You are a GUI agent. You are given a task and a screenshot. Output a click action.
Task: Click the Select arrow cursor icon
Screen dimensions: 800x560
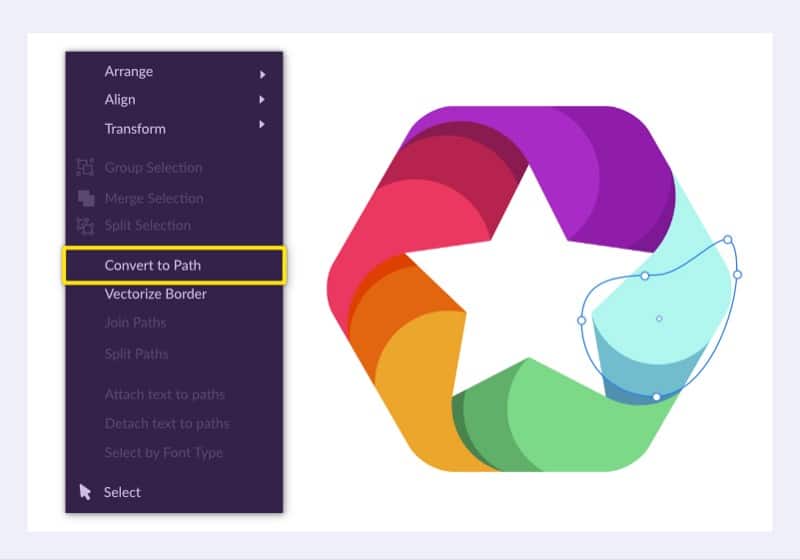click(x=85, y=492)
